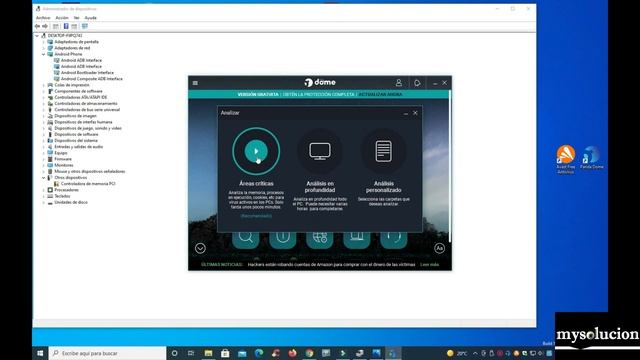Choose the Análisis personalizado document icon
The image size is (640, 360).
384,151
